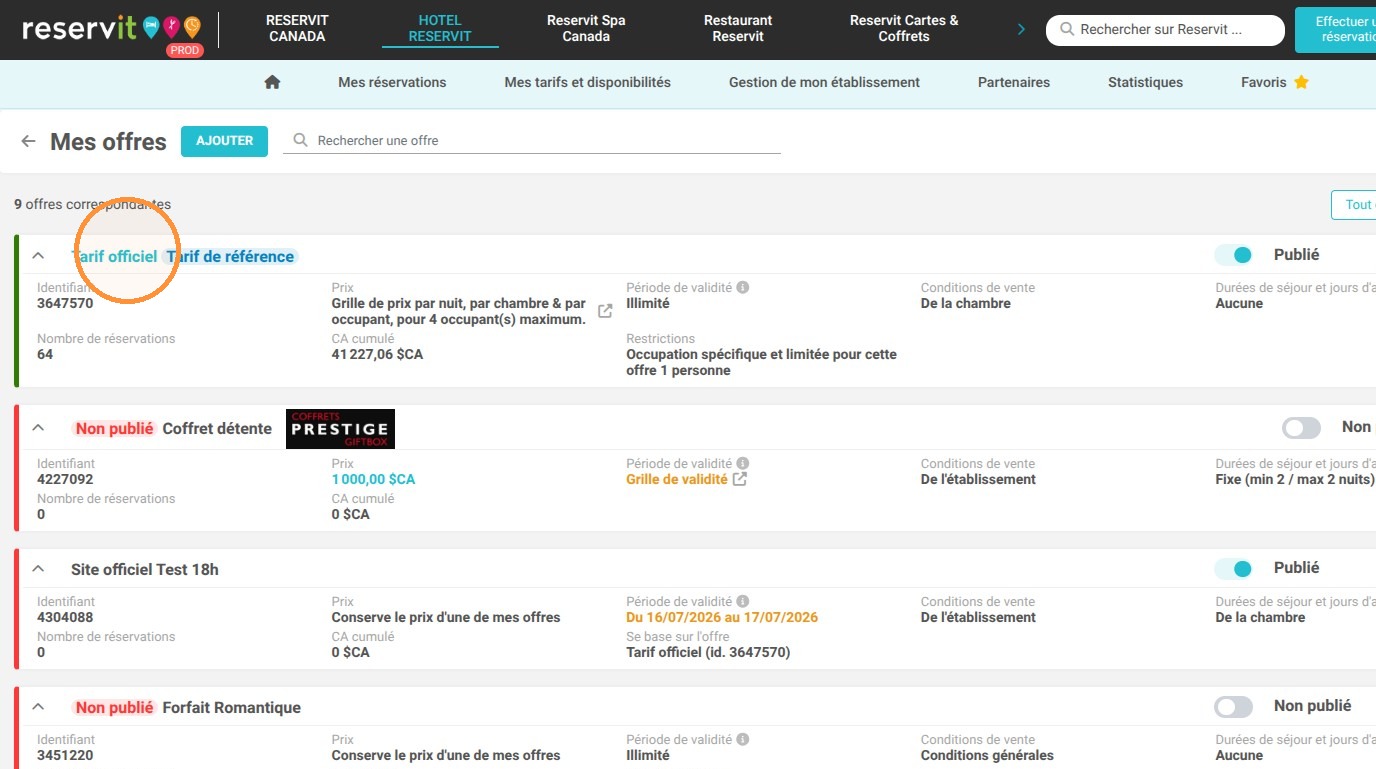This screenshot has width=1376, height=769.
Task: Publish the Coffret détente offer toggle
Action: pos(1302,428)
